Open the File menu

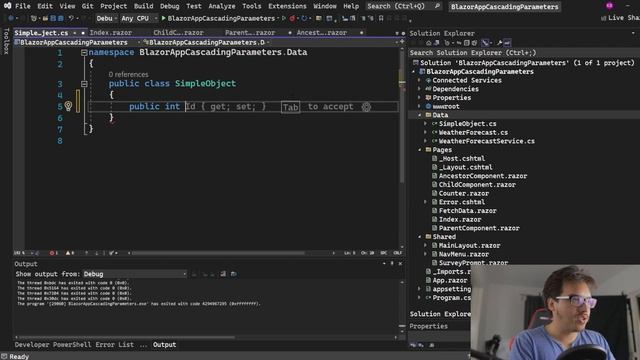[22, 6]
